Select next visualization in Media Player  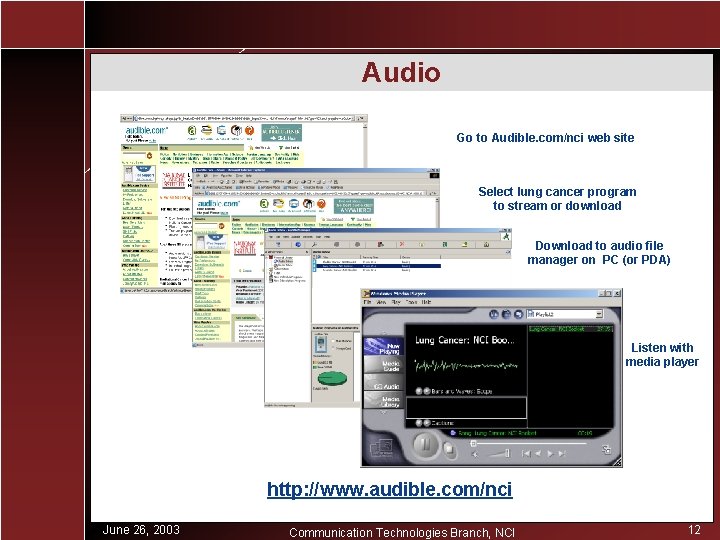click(x=427, y=391)
